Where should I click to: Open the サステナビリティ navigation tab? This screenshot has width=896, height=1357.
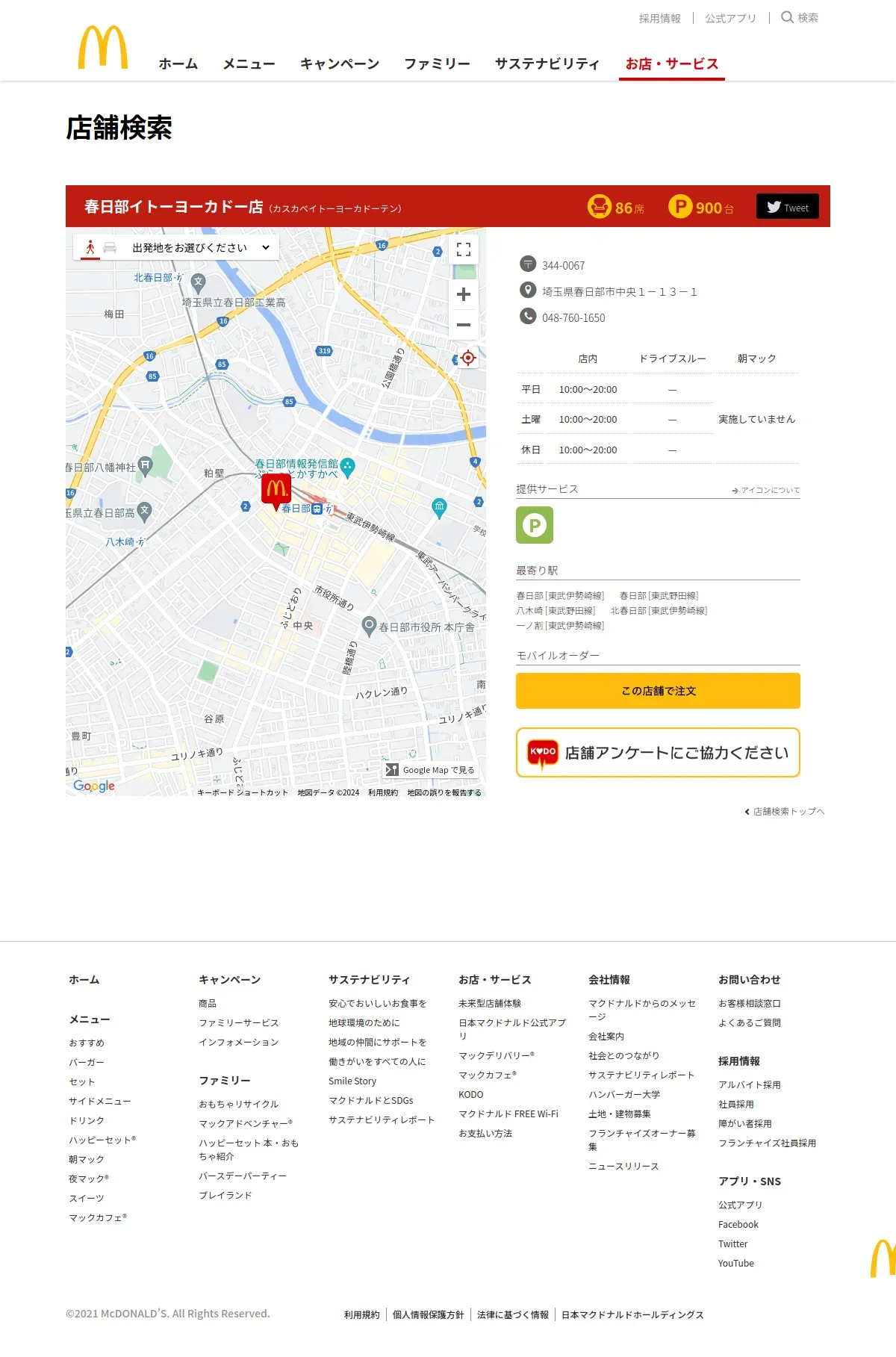(x=547, y=64)
